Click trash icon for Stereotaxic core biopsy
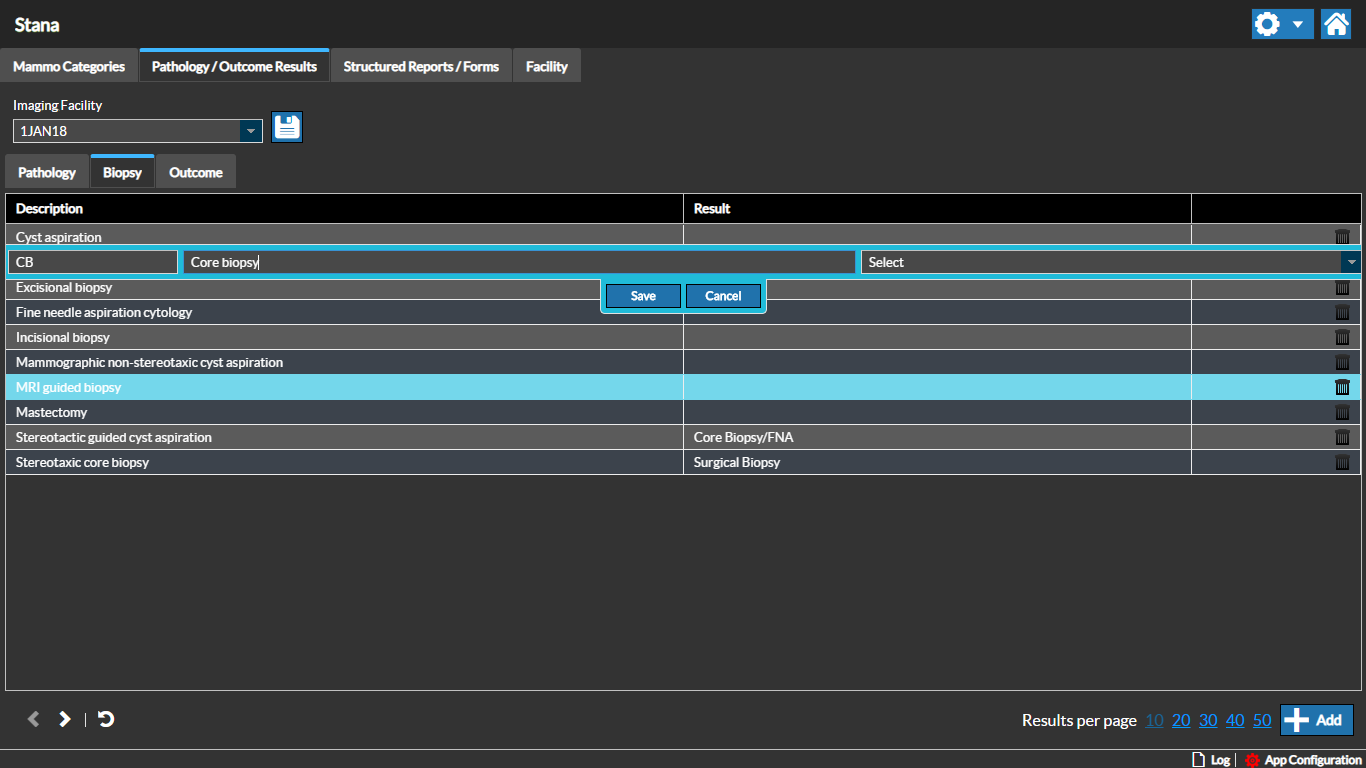 point(1342,462)
